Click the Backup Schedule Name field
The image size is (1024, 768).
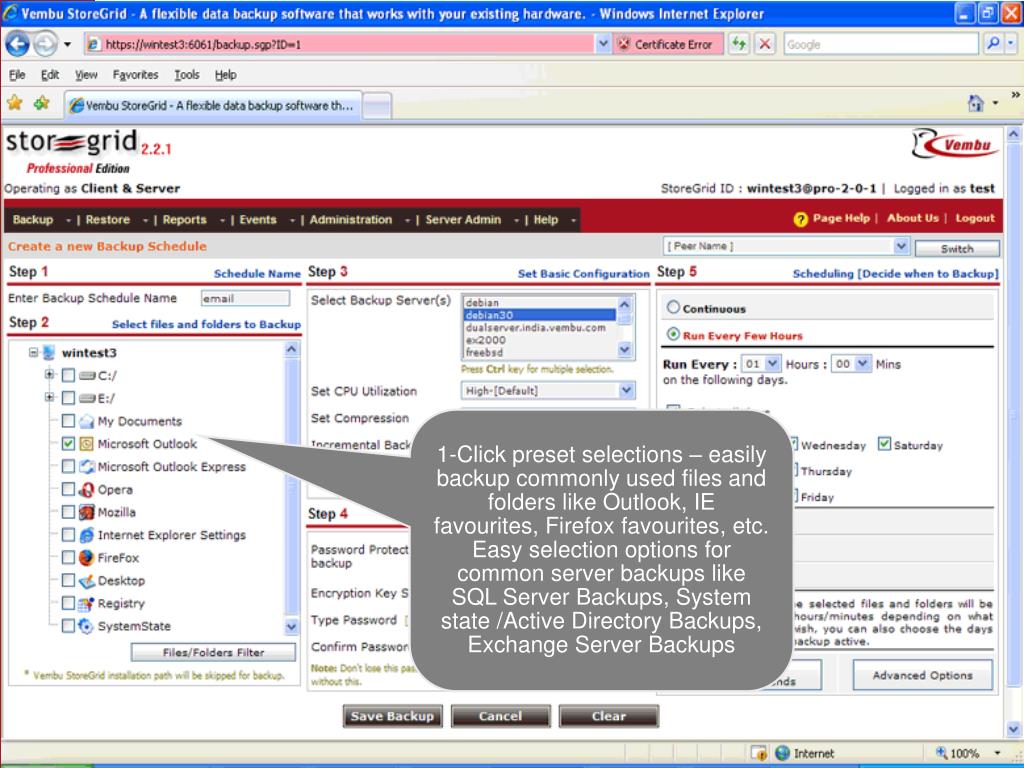click(245, 298)
